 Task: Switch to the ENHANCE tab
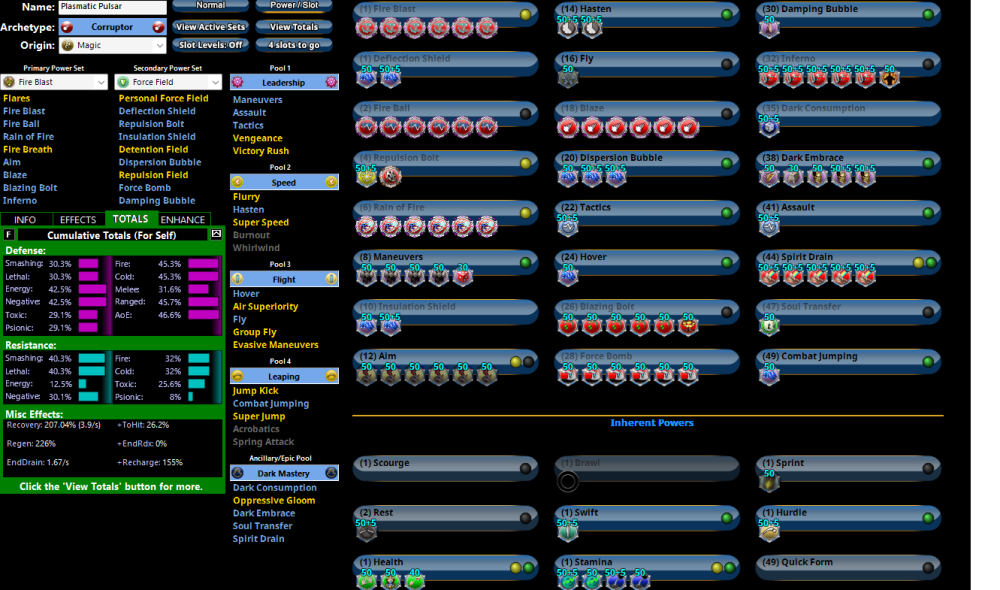183,219
